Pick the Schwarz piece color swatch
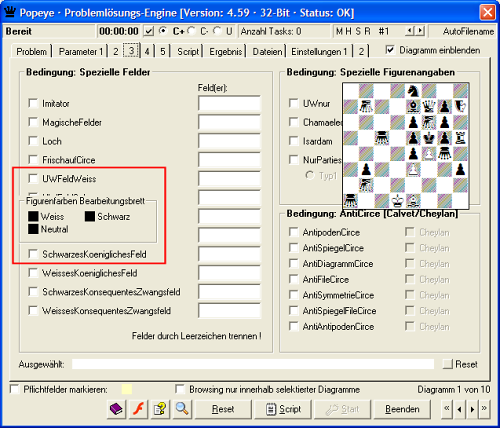 (90, 216)
